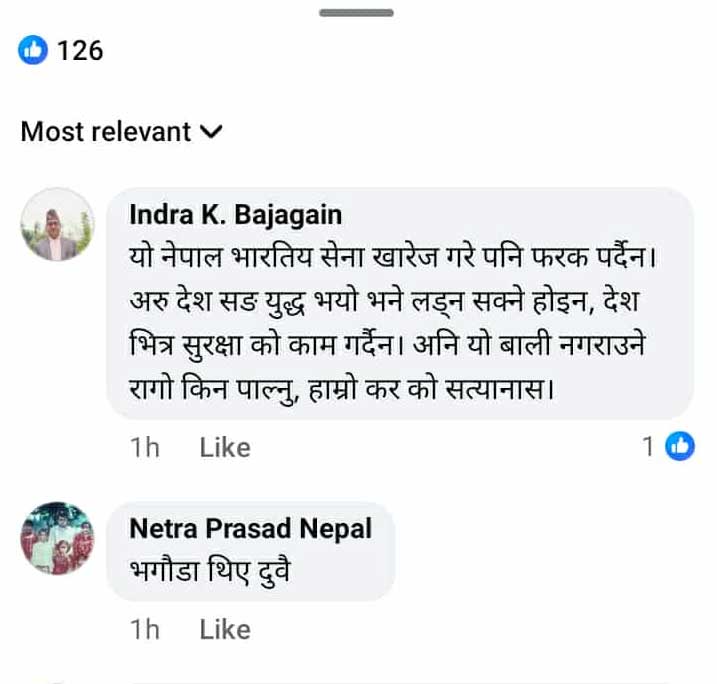Open Indra K. Bajagain's profile picture
717x684 pixels.
pos(57,226)
